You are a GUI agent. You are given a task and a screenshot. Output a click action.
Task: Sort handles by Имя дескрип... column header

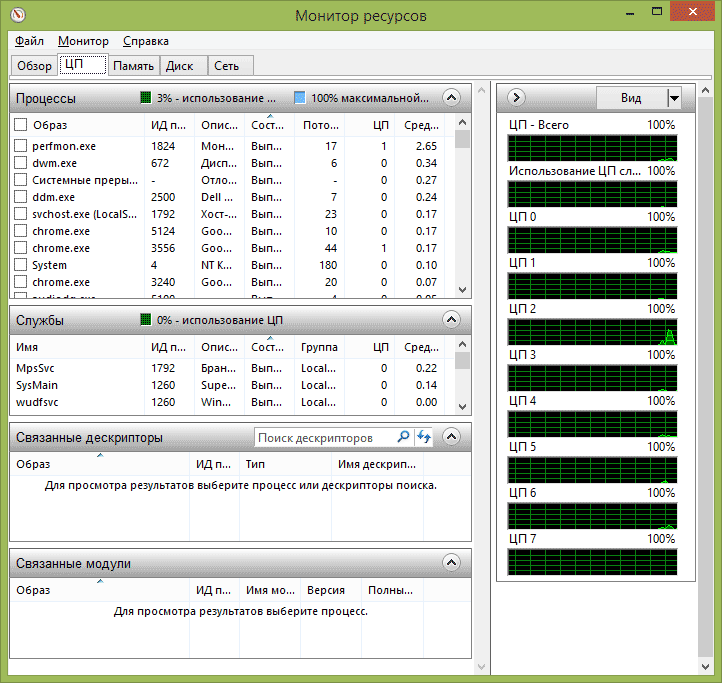[377, 464]
